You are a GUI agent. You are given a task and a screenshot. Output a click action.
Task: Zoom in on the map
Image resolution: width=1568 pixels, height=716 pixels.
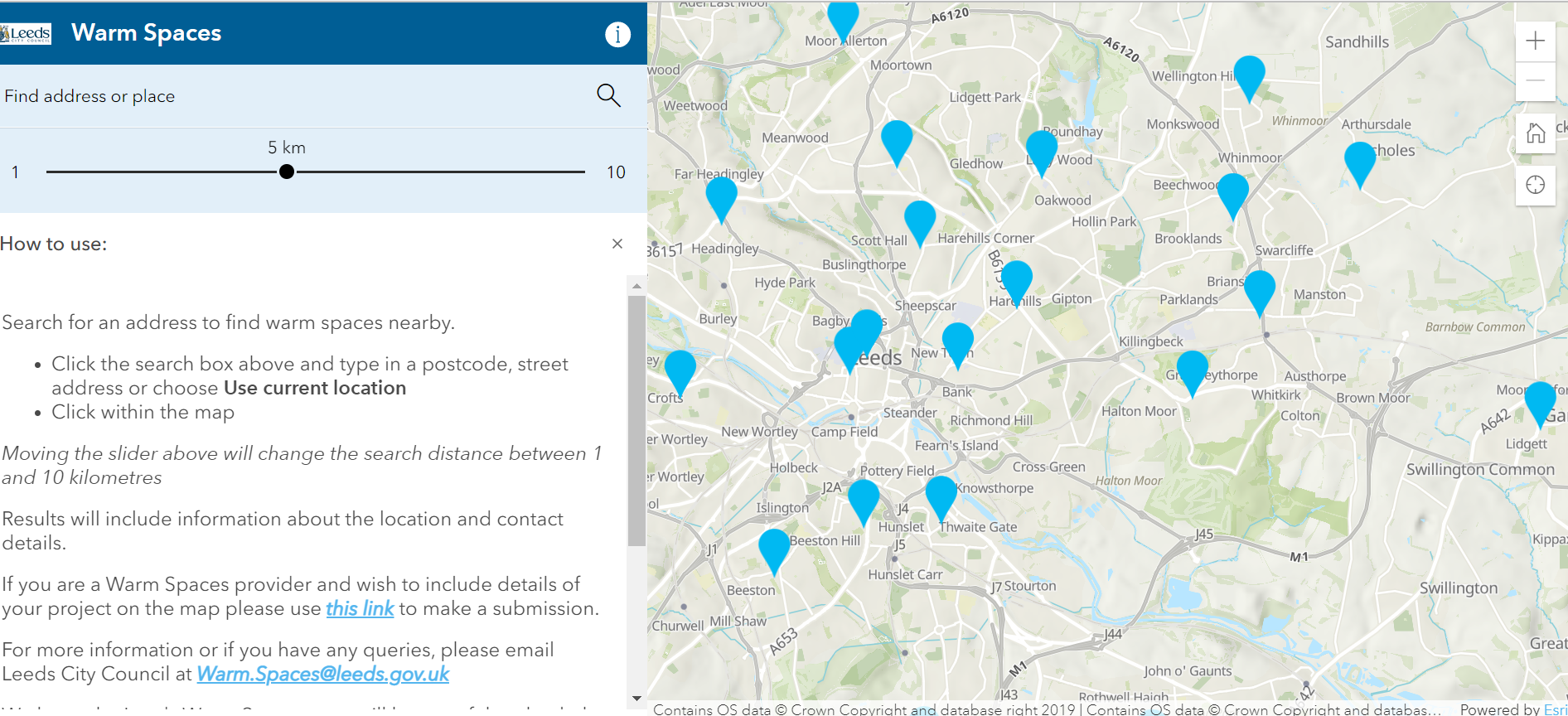[x=1535, y=41]
